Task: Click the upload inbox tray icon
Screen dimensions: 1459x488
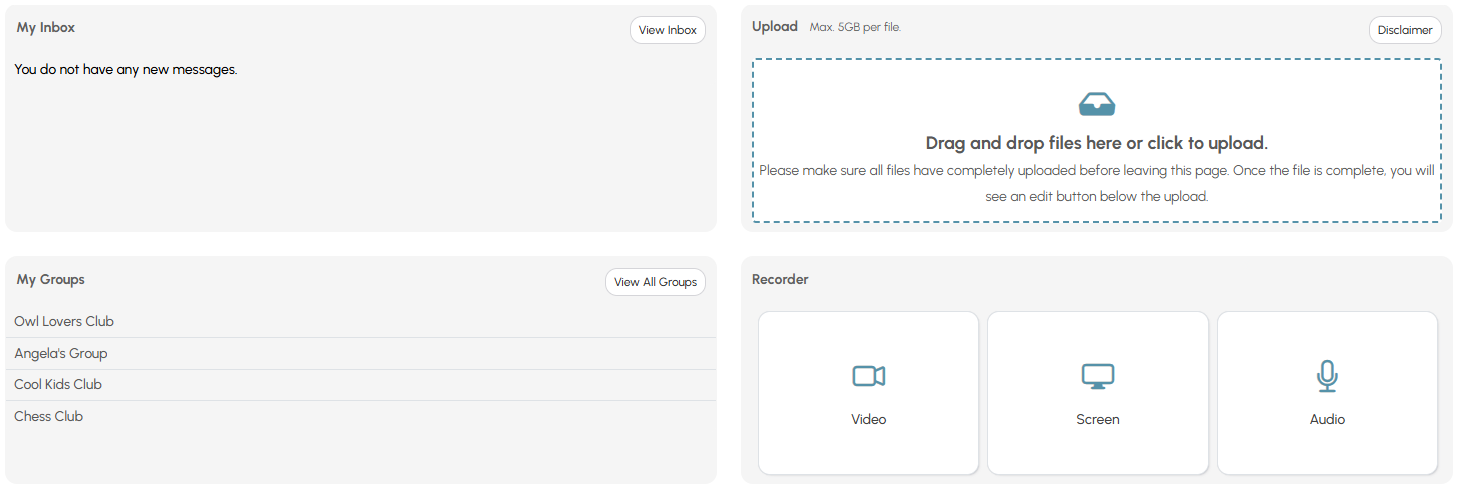Action: (x=1097, y=103)
